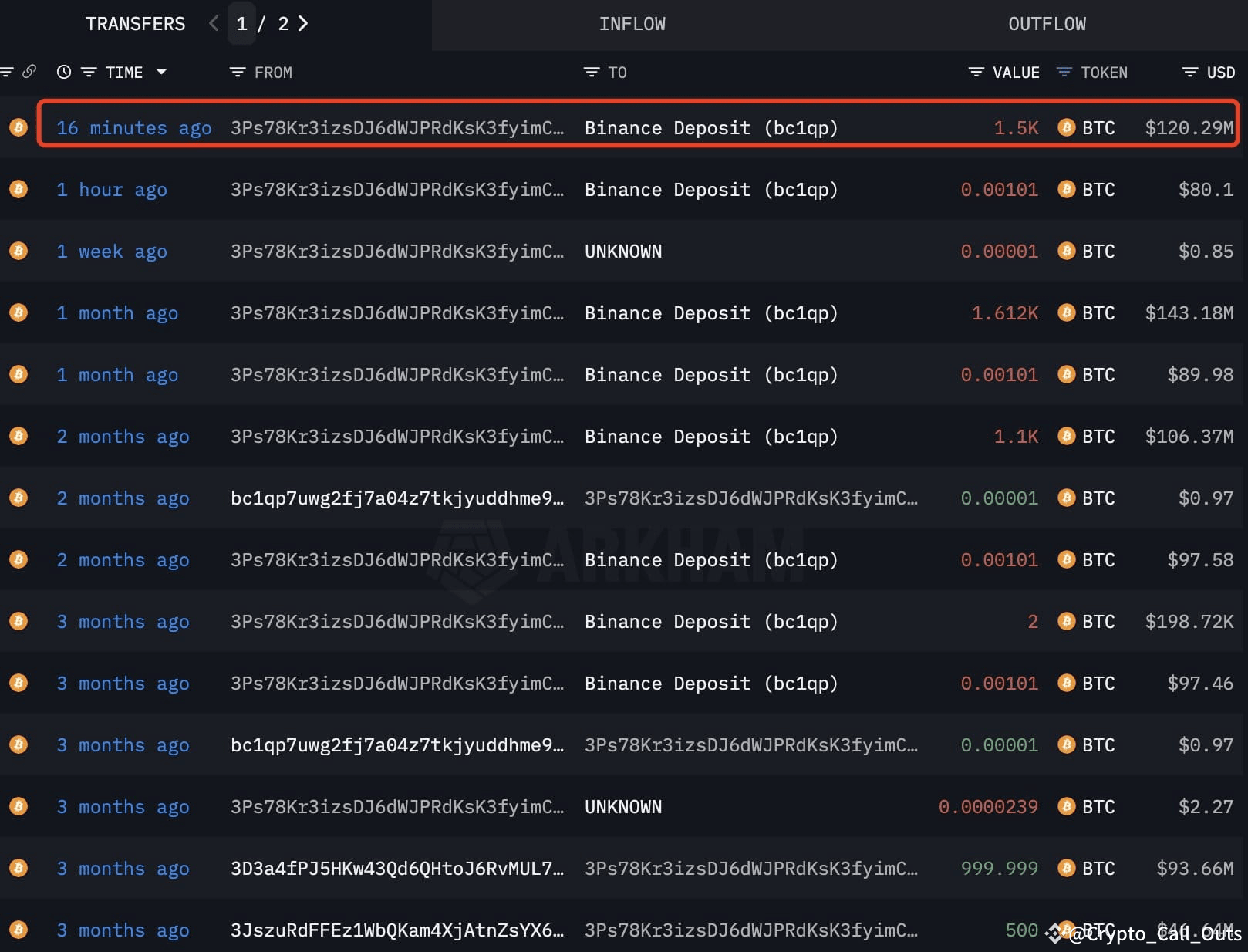1248x952 pixels.
Task: Click the Bitcoin chain icon starting the $2.27 row
Action: tap(19, 806)
